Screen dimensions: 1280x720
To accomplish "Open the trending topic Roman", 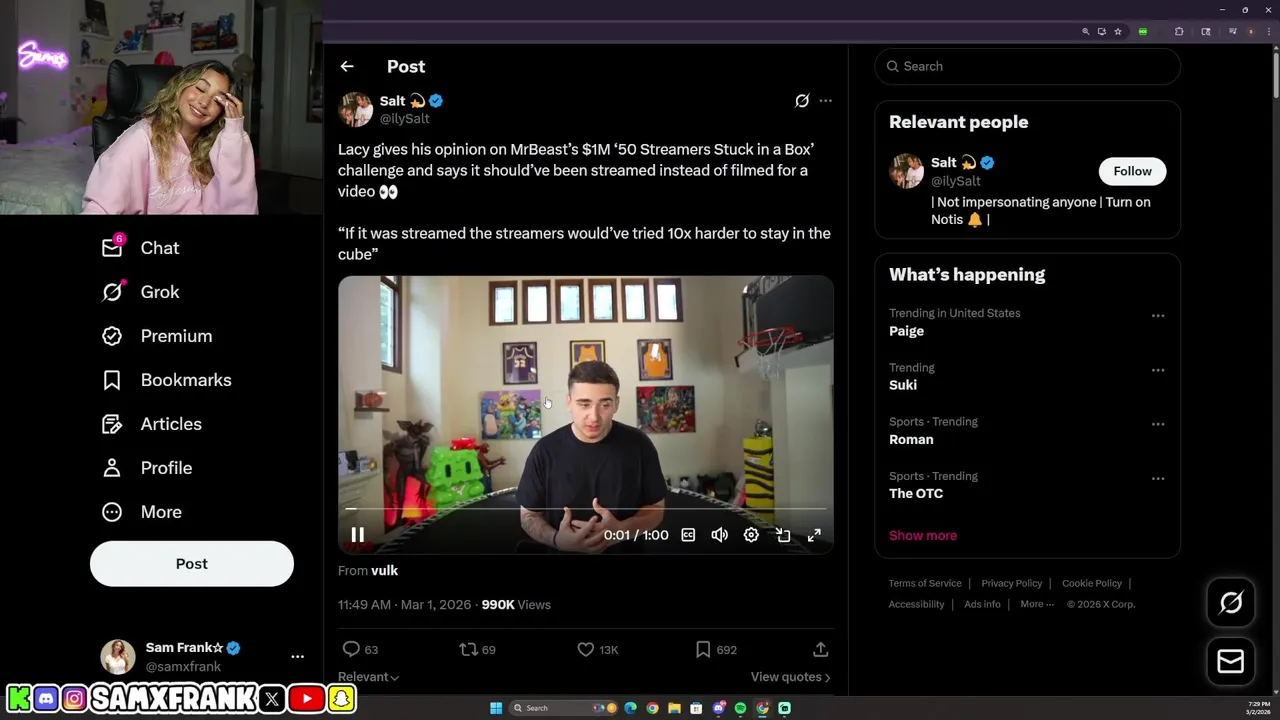I will point(911,439).
